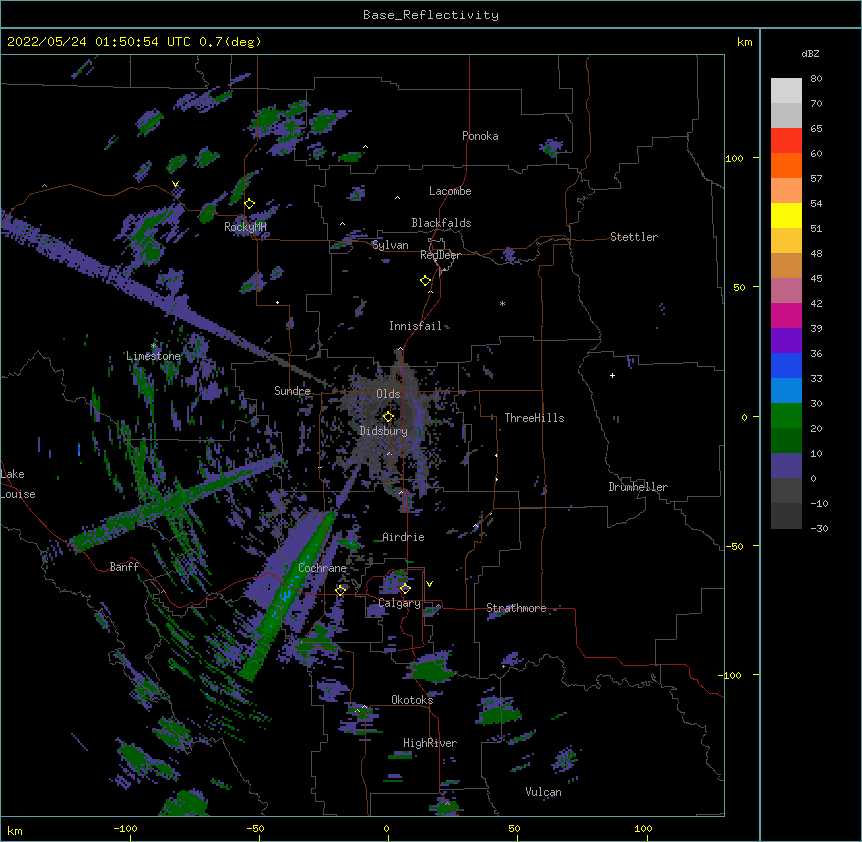
Task: Click the white asterisk marker east of Innisfail
Action: coord(502,303)
